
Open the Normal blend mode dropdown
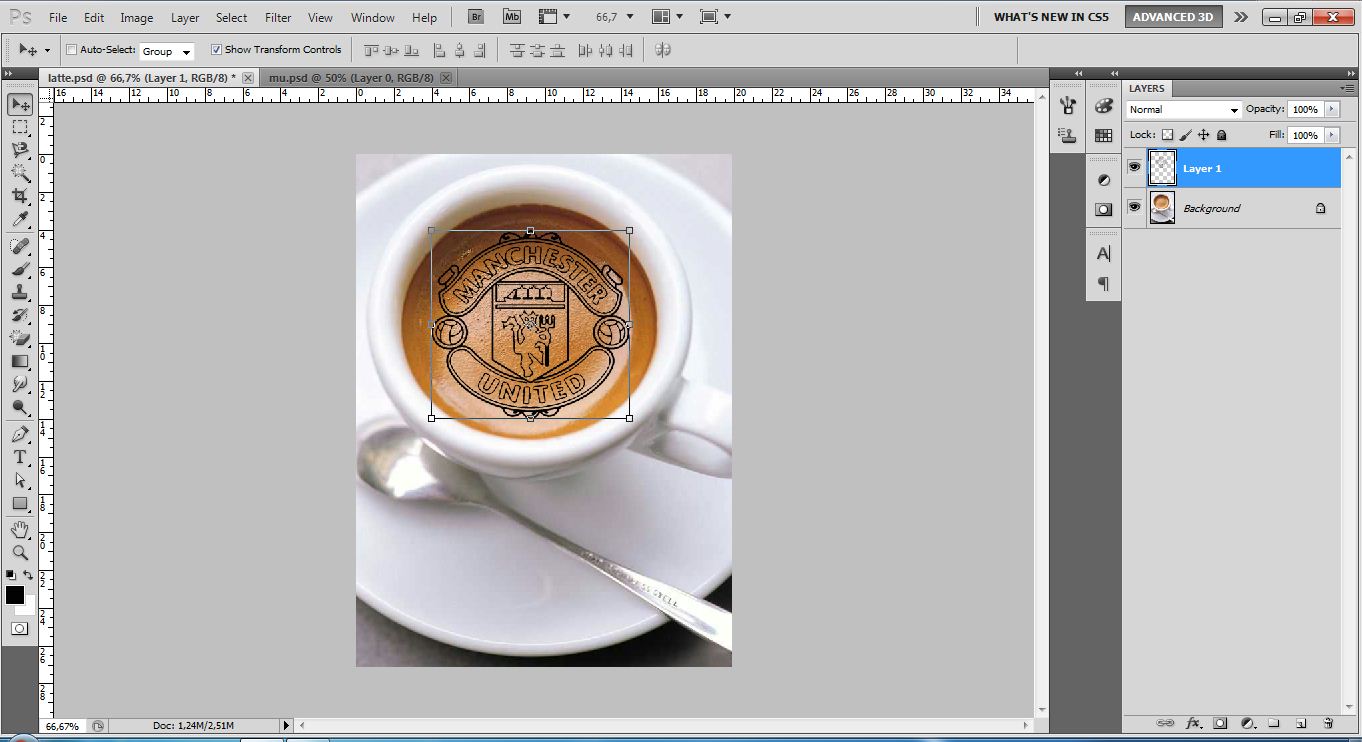click(1183, 110)
